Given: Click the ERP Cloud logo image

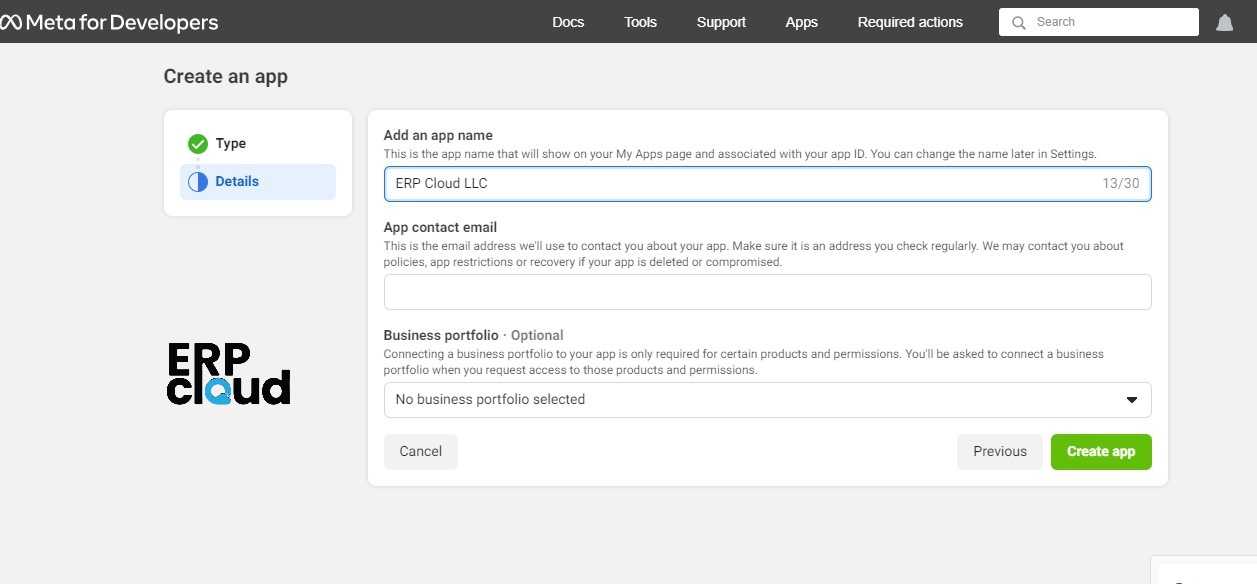Looking at the screenshot, I should [x=228, y=374].
